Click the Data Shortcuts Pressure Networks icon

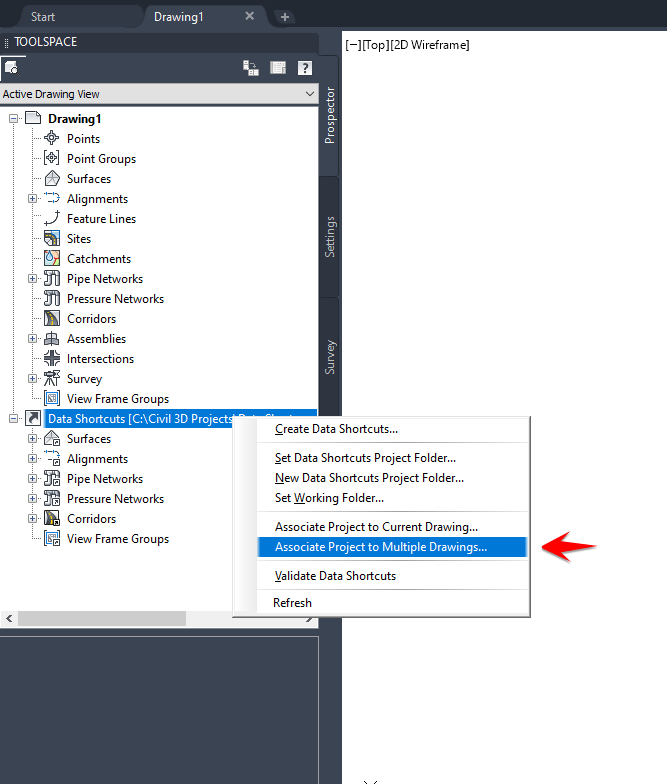tap(52, 498)
